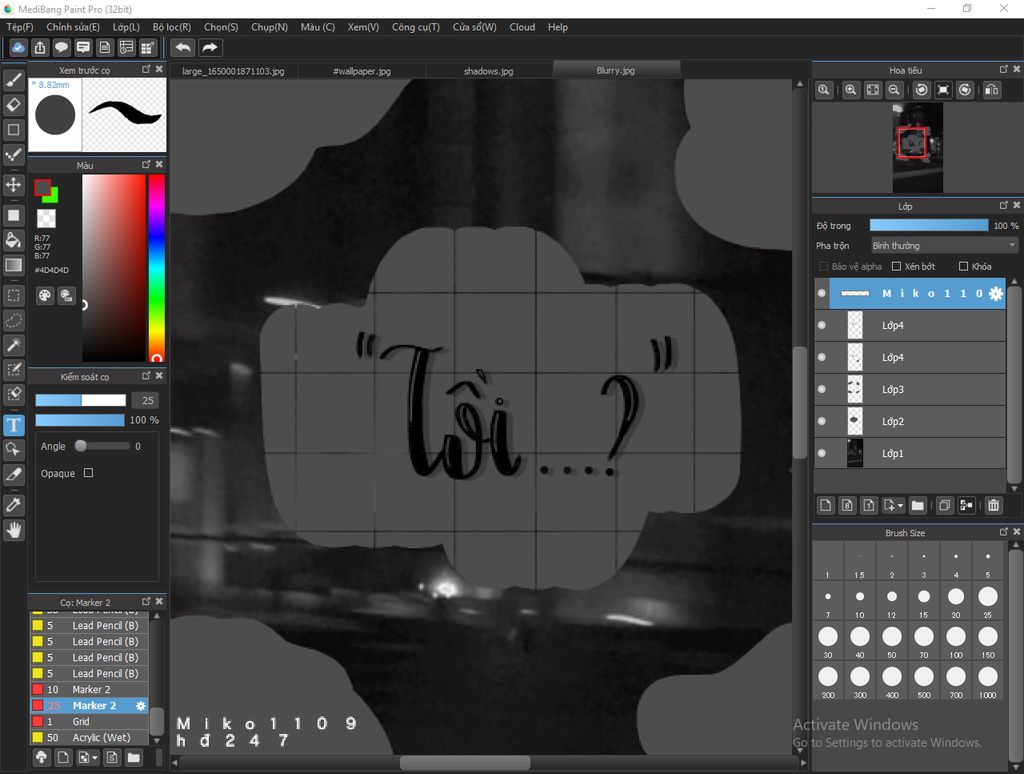Click the green background color swatch
1024x774 pixels.
[x=52, y=197]
